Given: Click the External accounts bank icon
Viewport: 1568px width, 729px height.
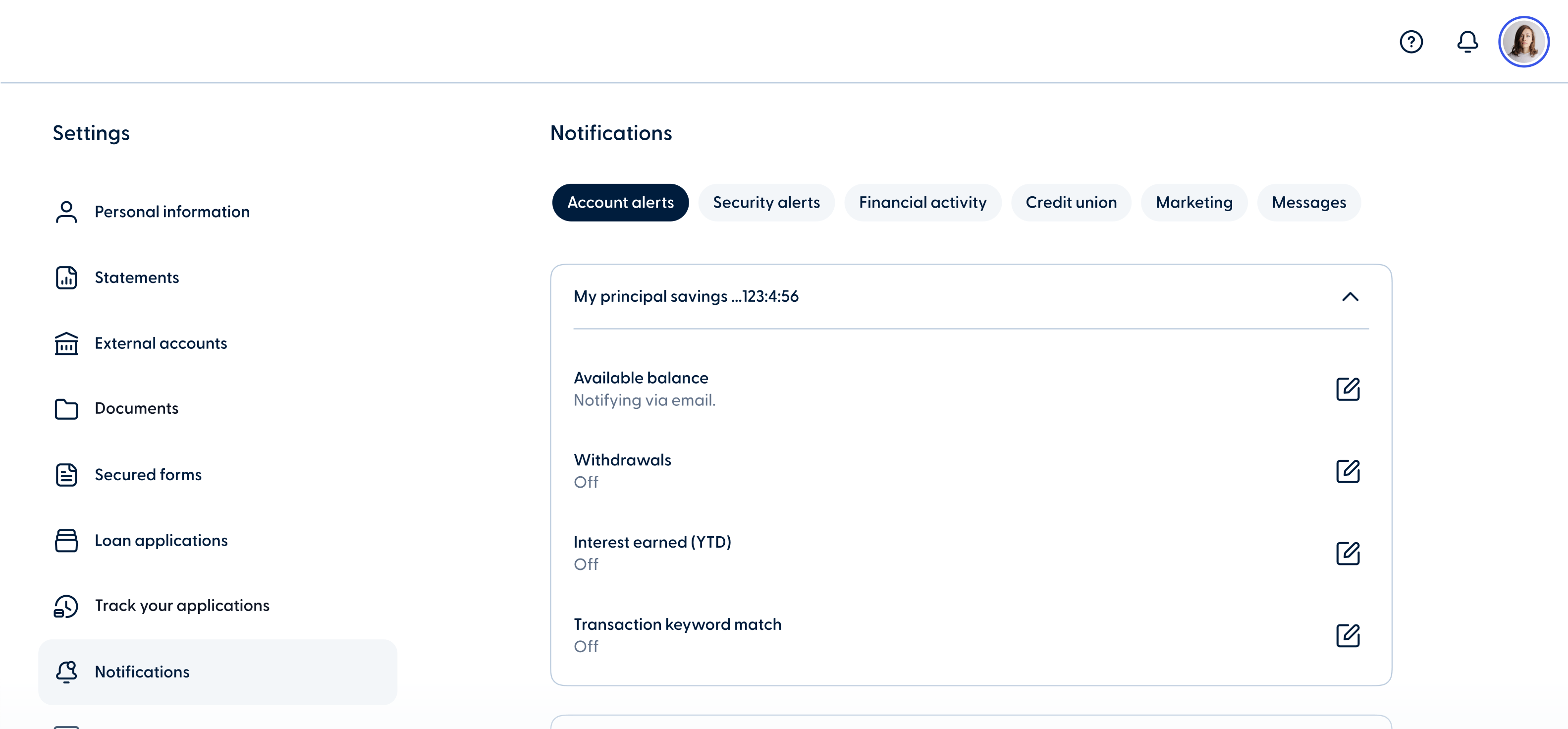Looking at the screenshot, I should tap(66, 343).
